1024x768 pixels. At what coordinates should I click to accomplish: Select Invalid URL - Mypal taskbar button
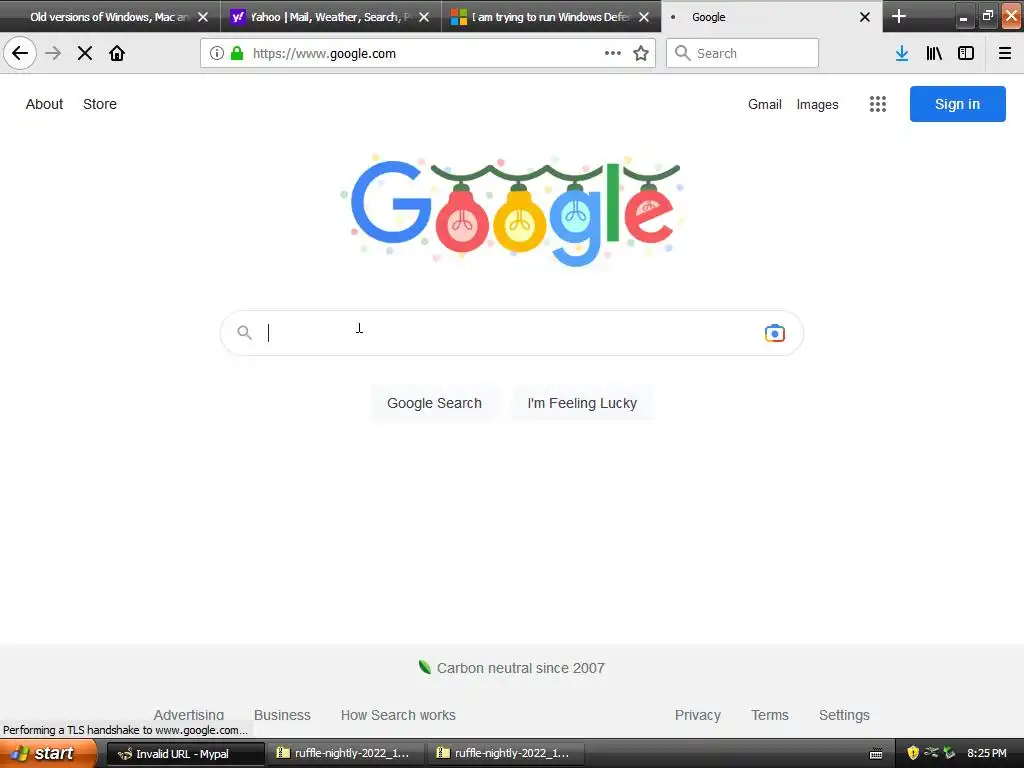pyautogui.click(x=185, y=754)
